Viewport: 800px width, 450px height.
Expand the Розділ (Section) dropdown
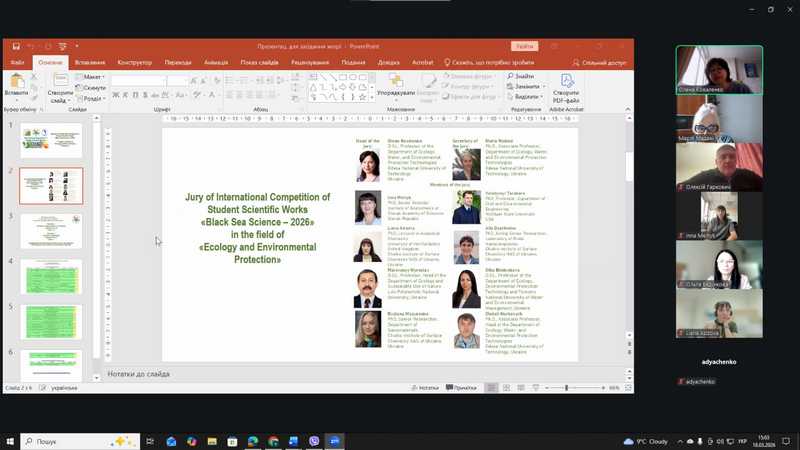[91, 98]
